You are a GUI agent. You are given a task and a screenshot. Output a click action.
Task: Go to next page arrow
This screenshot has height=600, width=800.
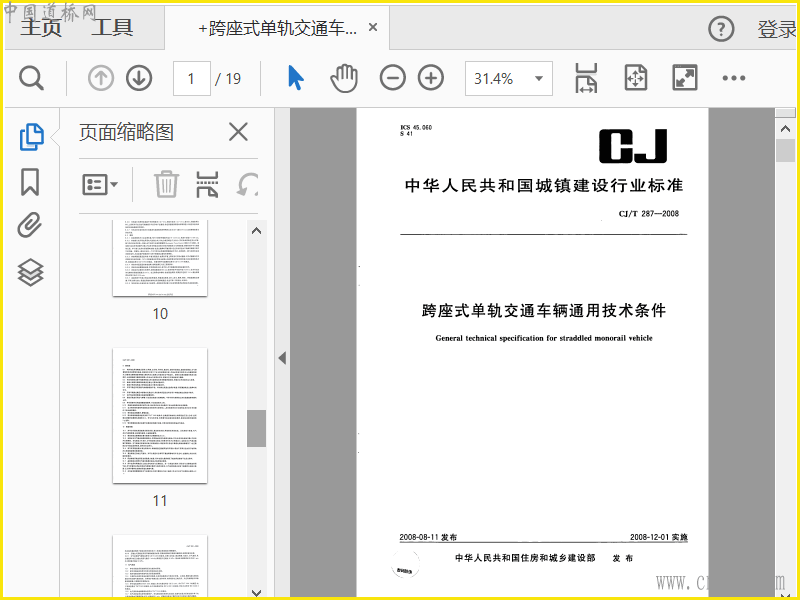tap(139, 79)
